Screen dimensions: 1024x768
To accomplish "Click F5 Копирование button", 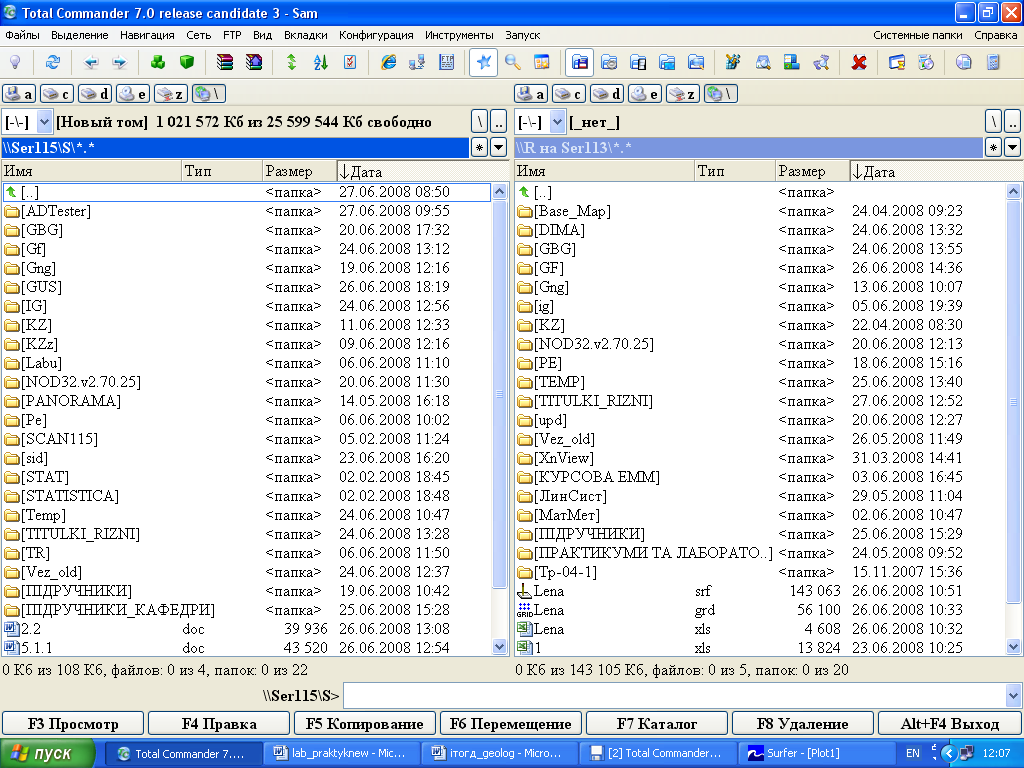I will [x=364, y=724].
